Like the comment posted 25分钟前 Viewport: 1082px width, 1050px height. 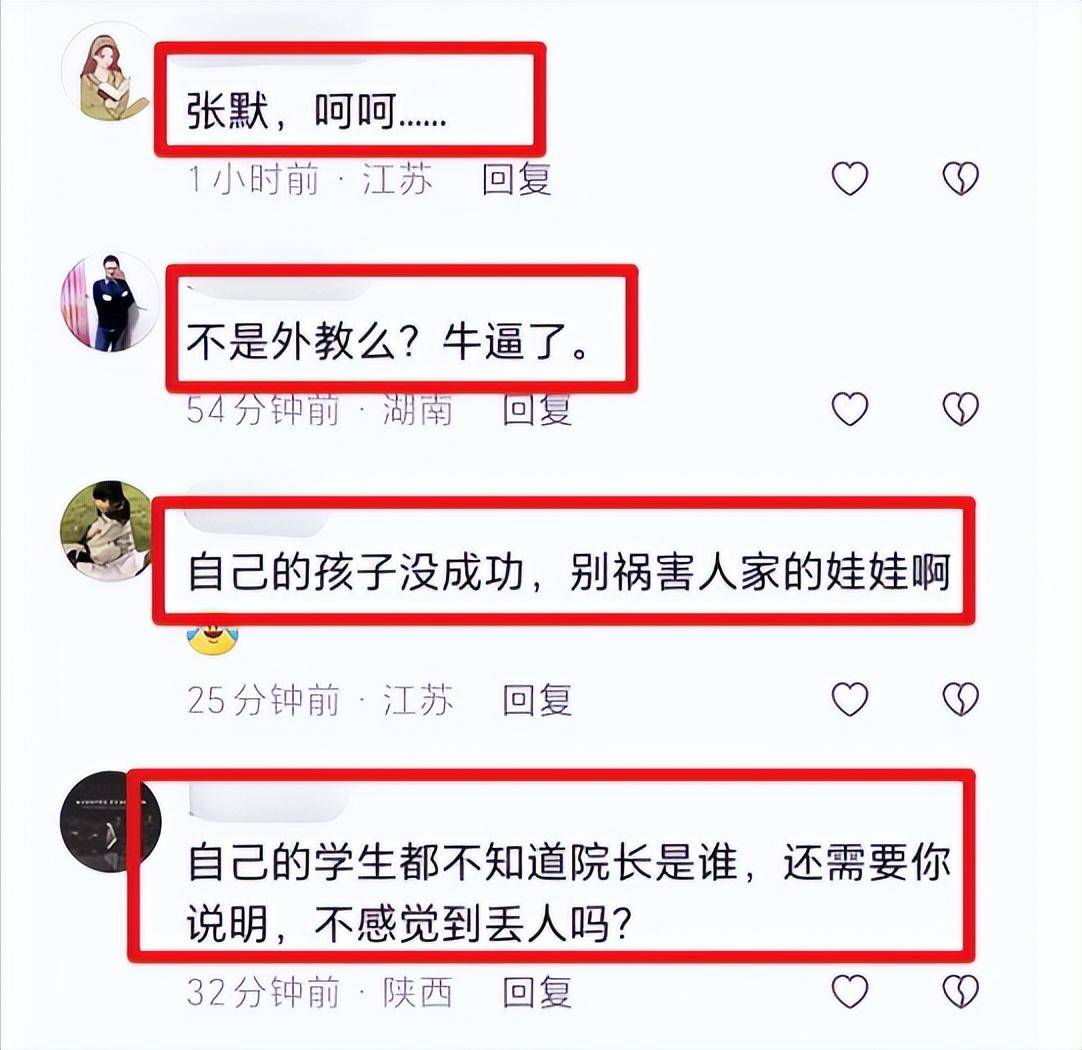pos(849,699)
